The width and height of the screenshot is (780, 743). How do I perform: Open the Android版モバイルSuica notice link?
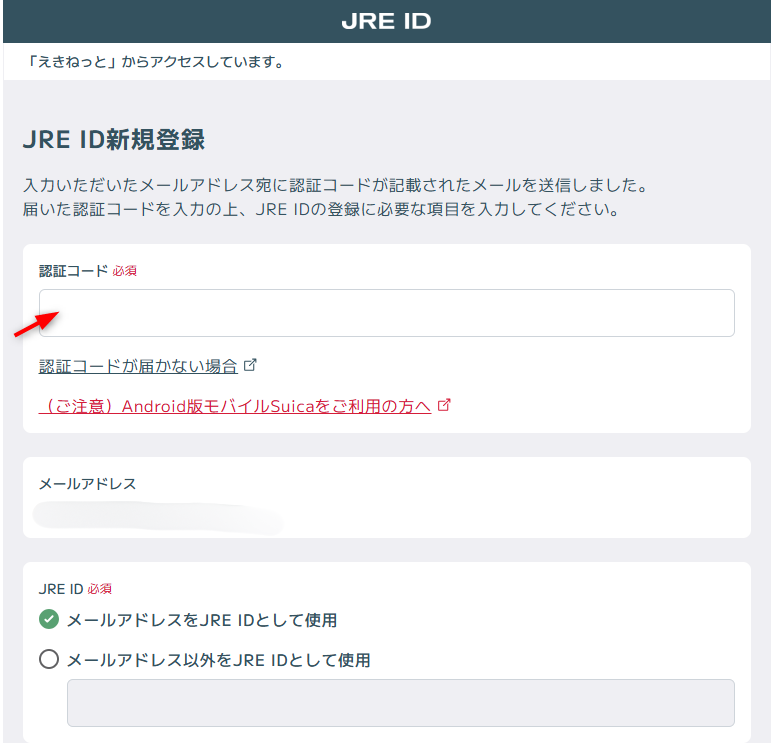(x=235, y=406)
